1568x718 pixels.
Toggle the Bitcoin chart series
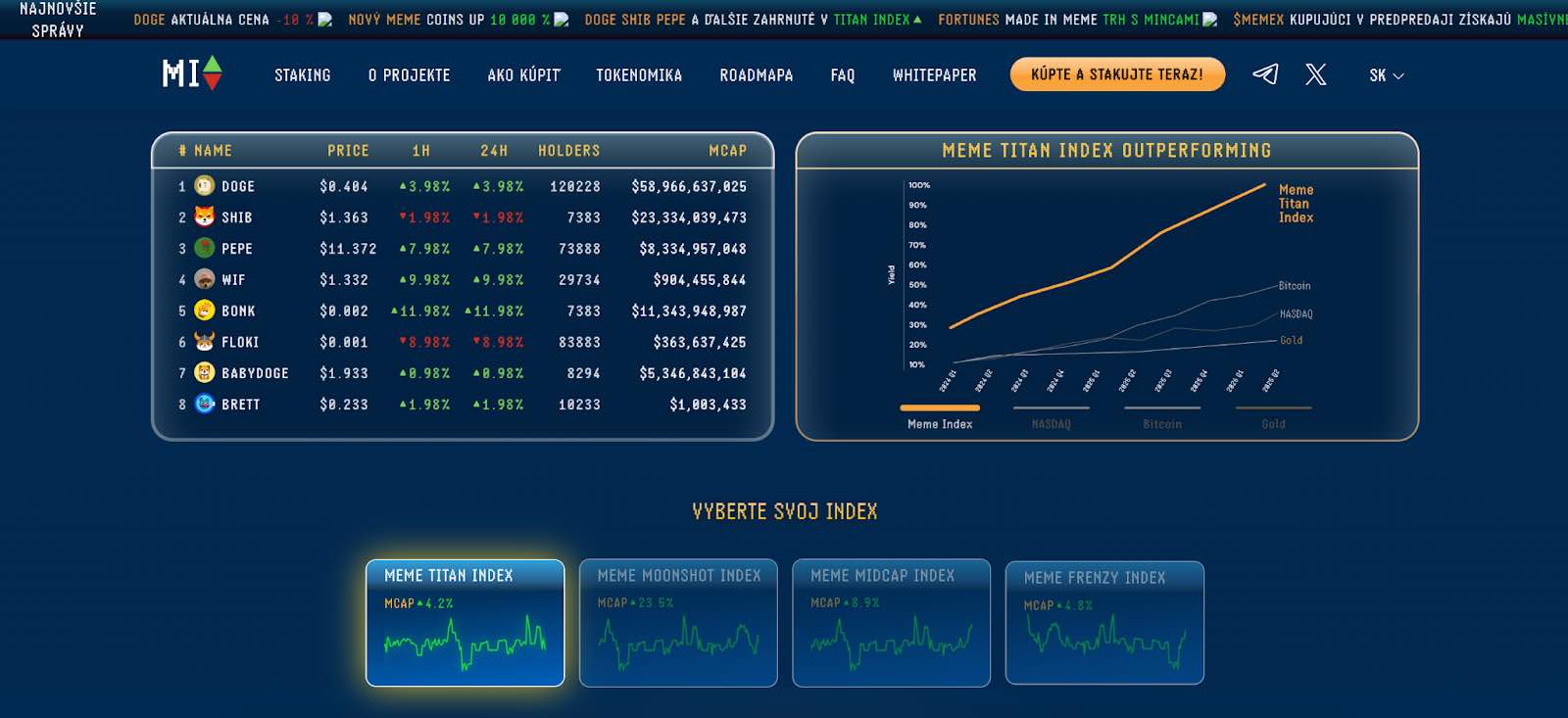pyautogui.click(x=1162, y=417)
